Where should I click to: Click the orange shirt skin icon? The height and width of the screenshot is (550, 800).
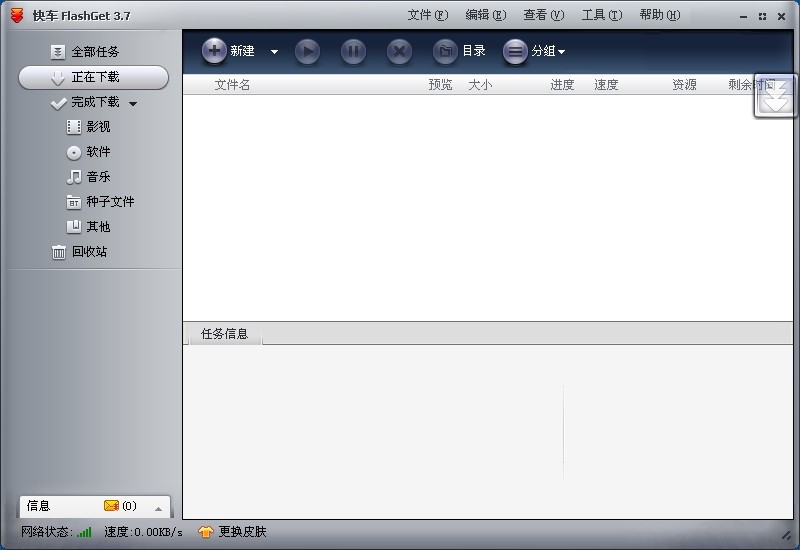206,532
